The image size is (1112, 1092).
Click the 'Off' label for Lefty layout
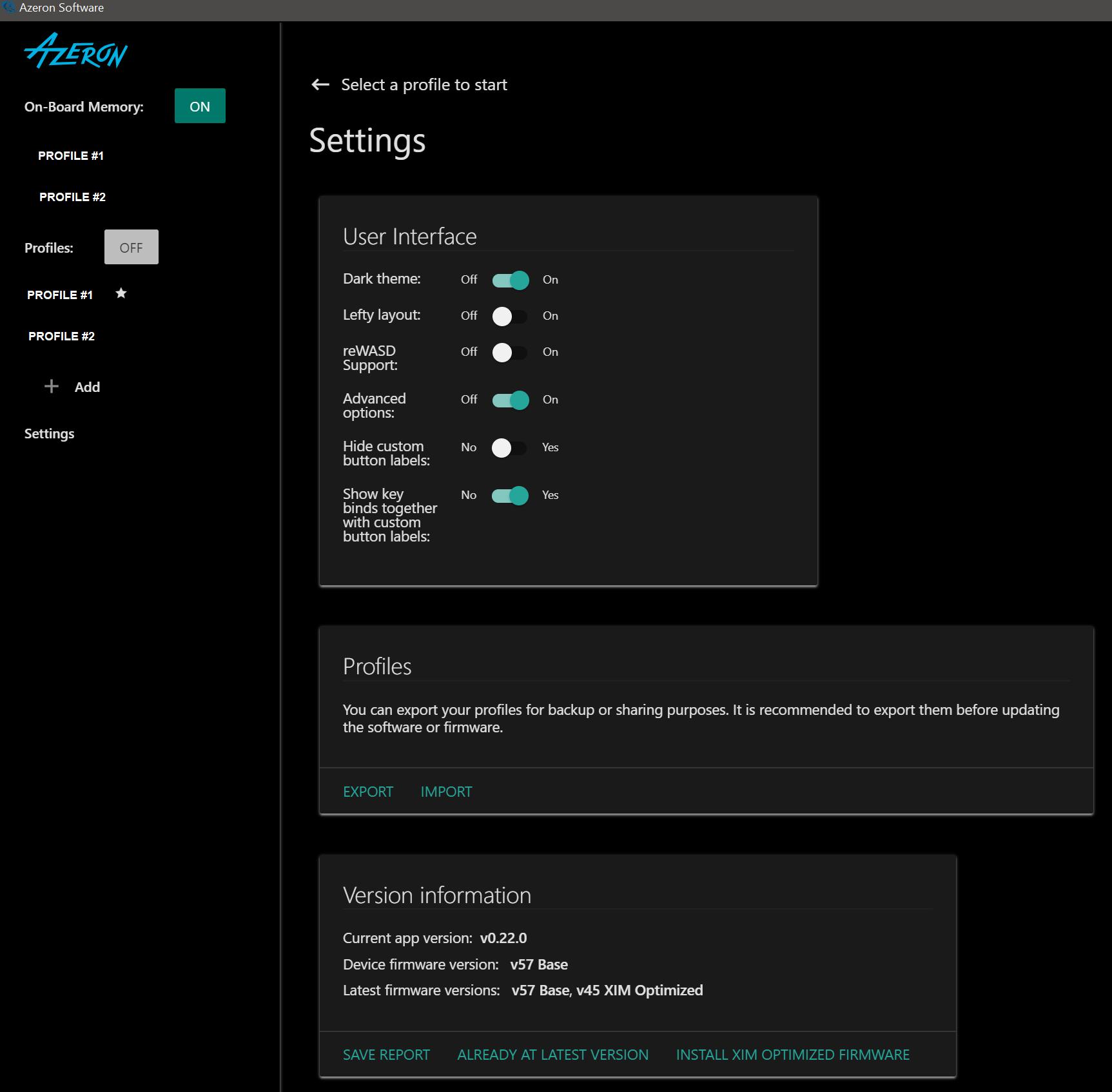[x=469, y=316]
